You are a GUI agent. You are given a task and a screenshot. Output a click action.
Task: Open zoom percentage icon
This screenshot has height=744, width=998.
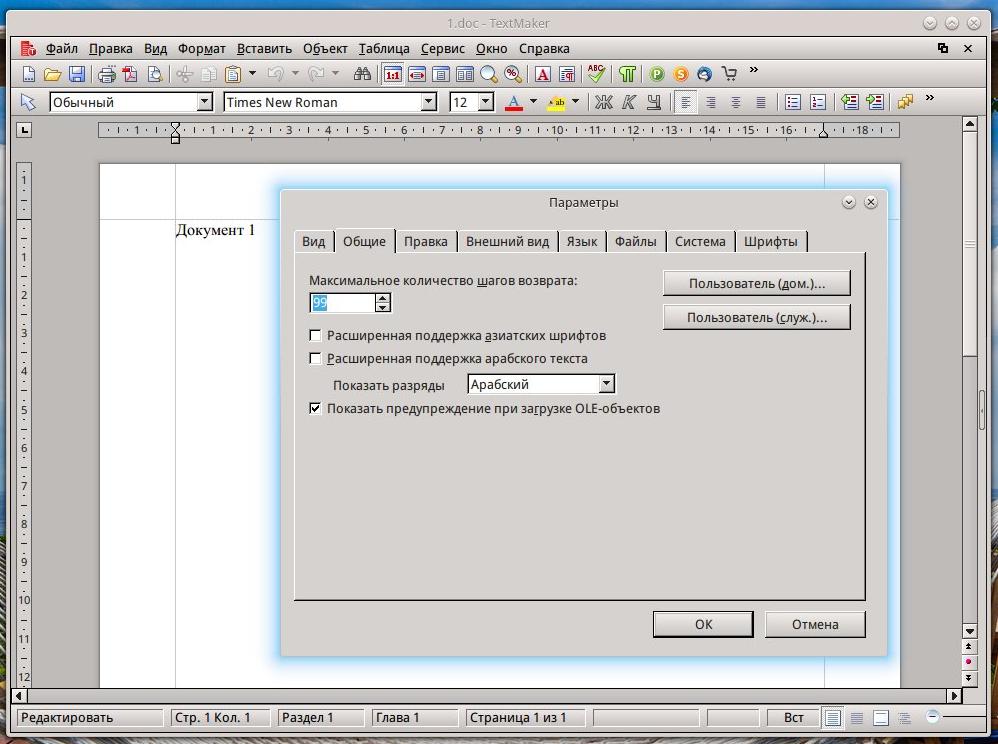[513, 74]
